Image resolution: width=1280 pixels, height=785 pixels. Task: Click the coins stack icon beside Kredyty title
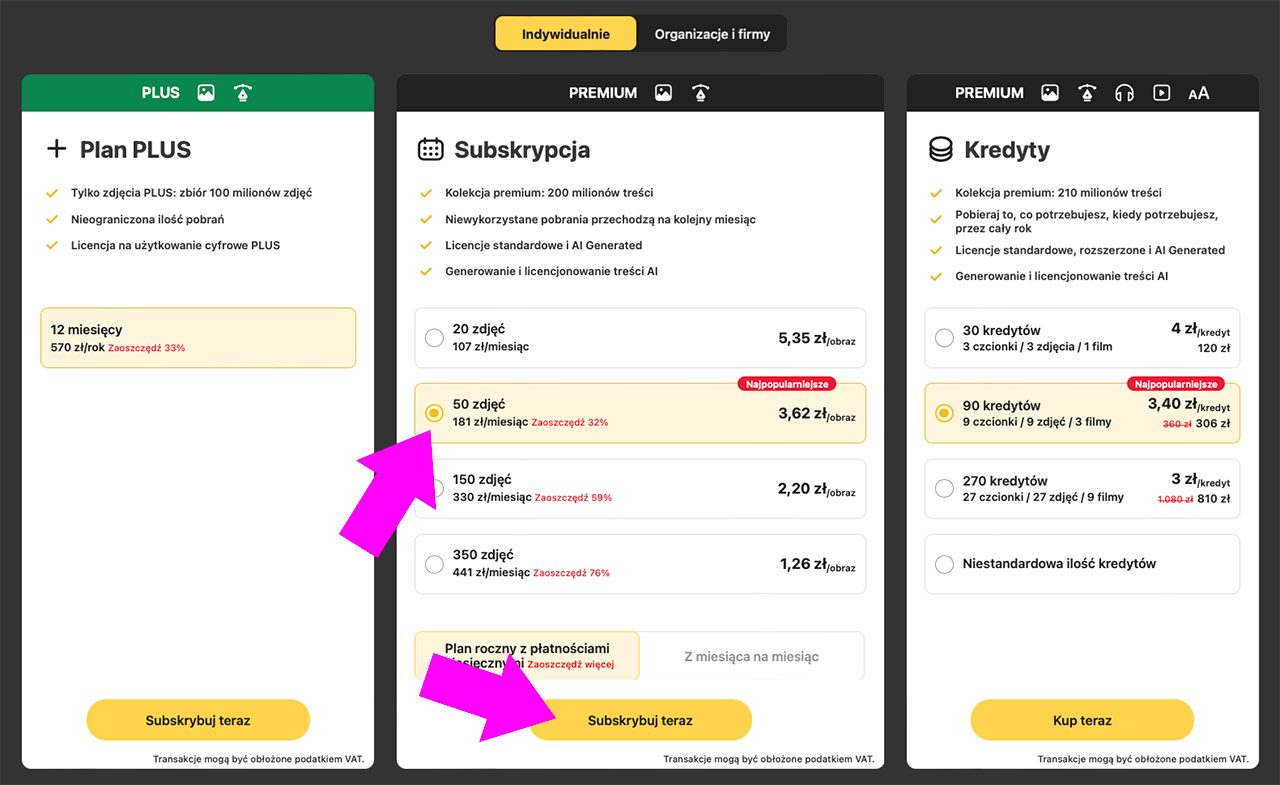click(x=940, y=150)
